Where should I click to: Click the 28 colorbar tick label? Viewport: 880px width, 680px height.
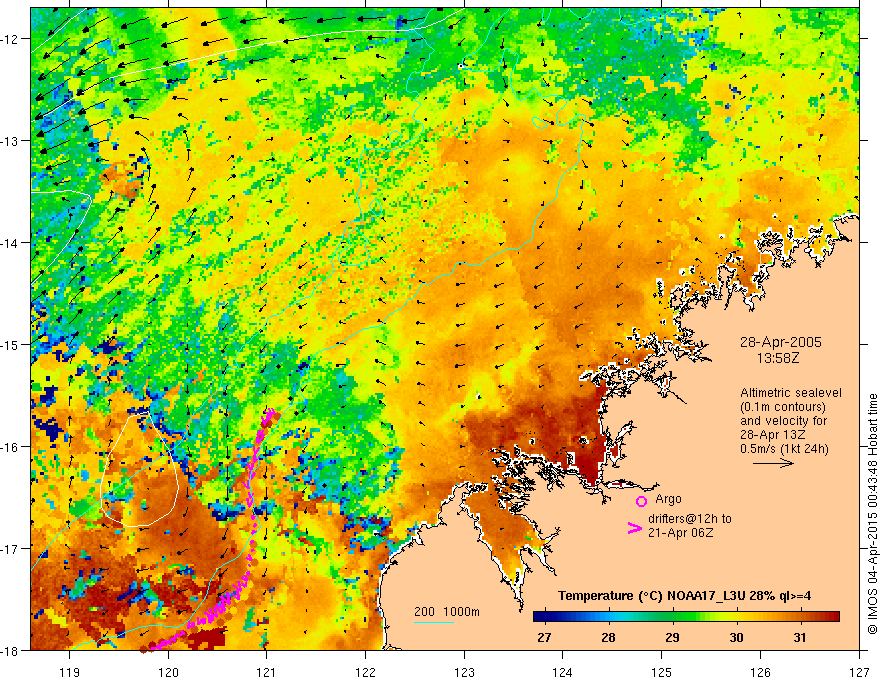tap(608, 637)
